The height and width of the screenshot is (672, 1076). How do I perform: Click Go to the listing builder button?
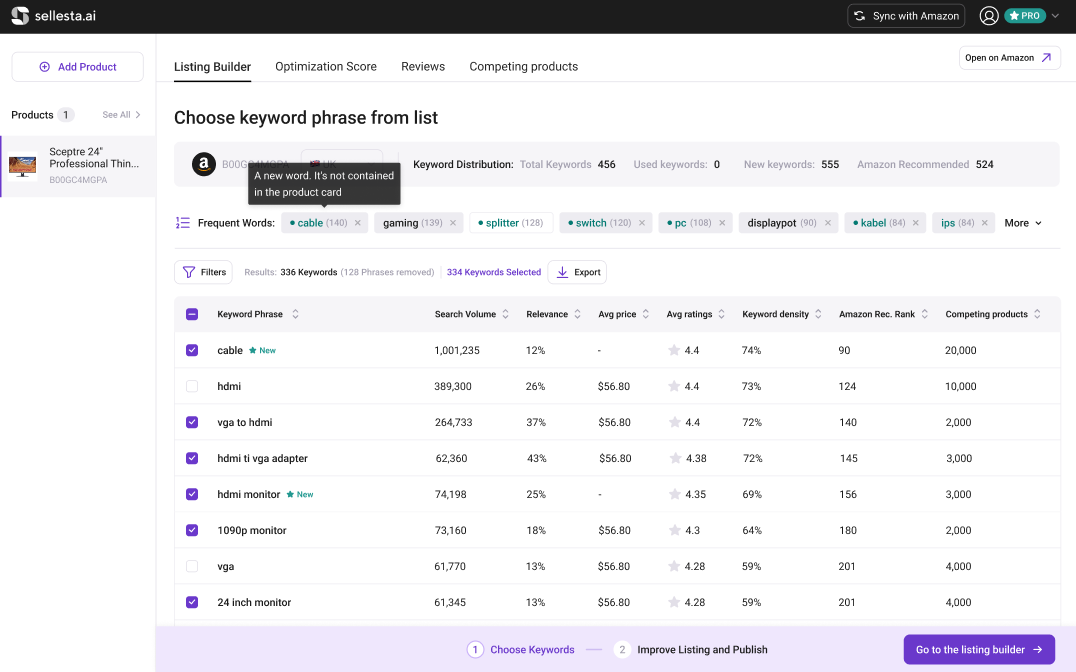click(979, 649)
